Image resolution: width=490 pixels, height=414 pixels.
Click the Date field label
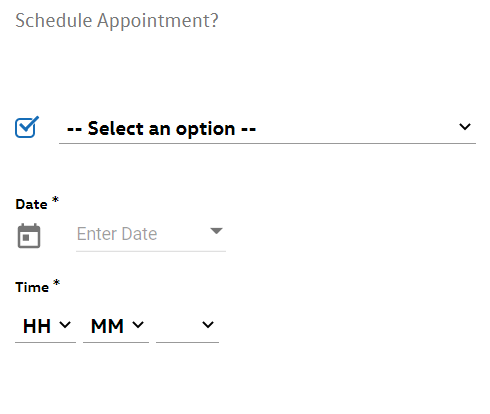click(x=31, y=204)
